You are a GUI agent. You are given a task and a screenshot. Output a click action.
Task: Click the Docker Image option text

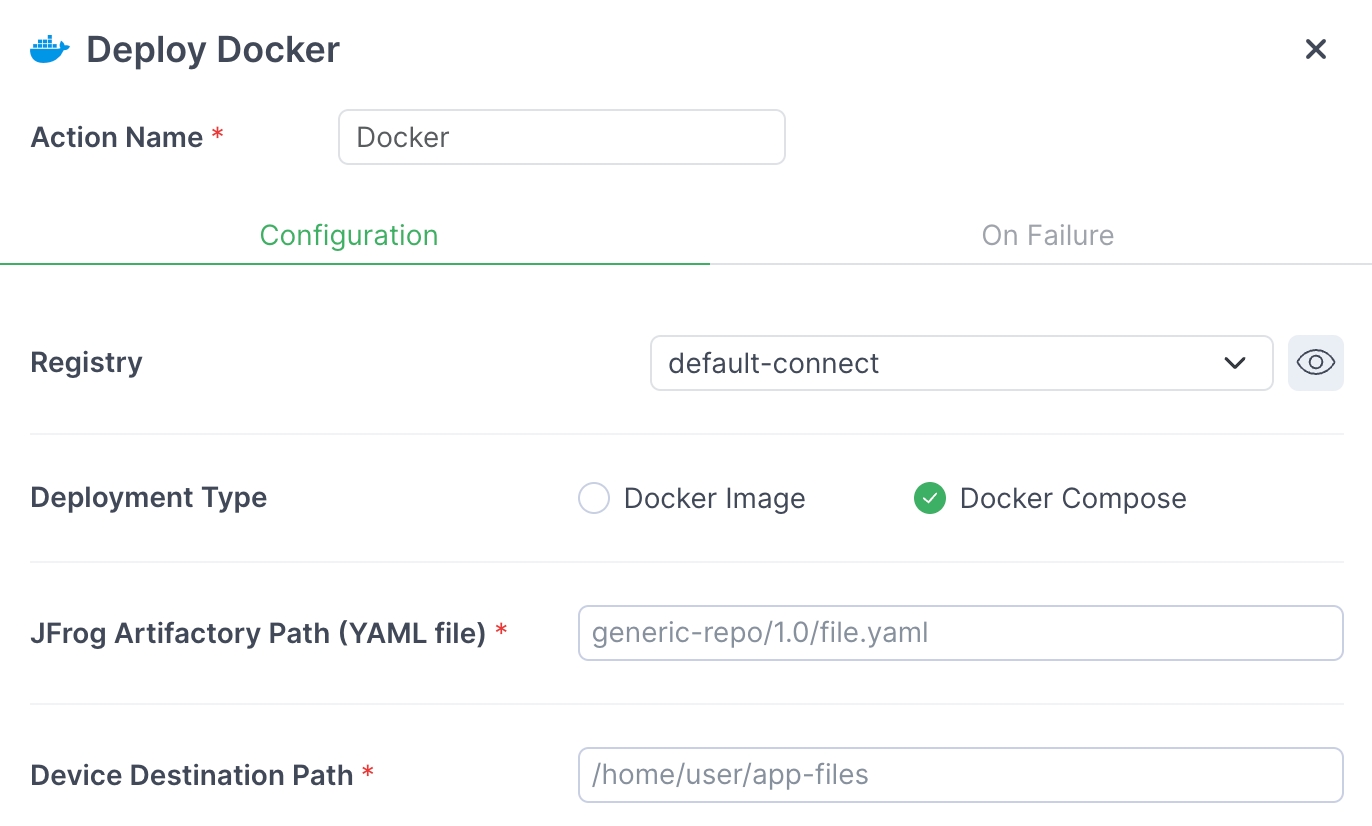point(714,498)
